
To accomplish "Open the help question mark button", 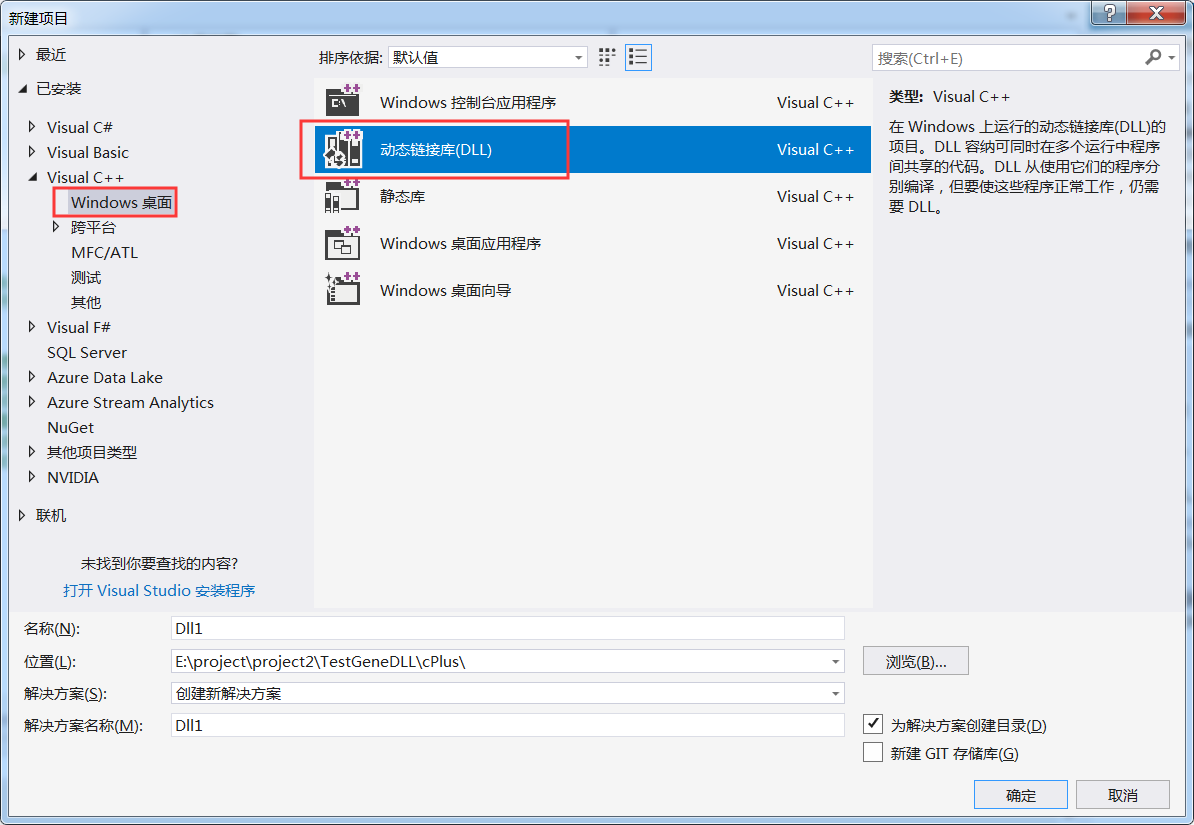I will tap(1109, 13).
